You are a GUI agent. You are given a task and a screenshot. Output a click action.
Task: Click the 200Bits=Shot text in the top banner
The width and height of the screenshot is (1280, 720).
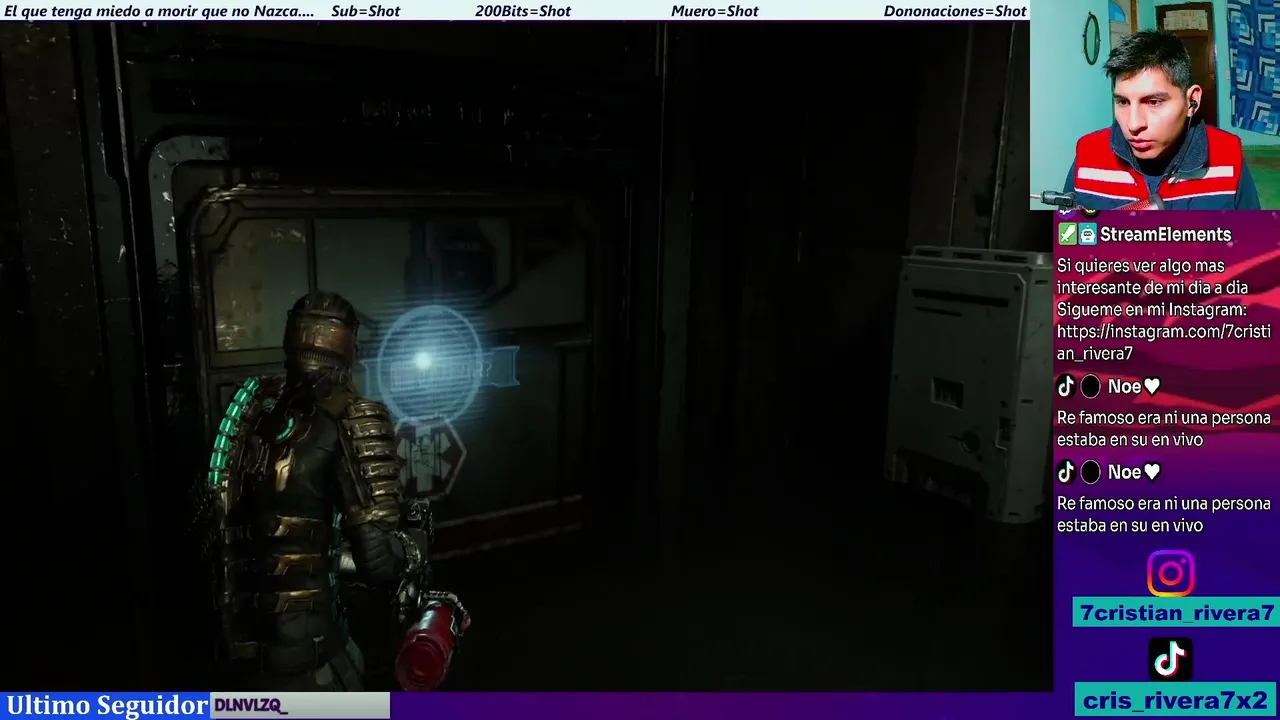tap(523, 11)
